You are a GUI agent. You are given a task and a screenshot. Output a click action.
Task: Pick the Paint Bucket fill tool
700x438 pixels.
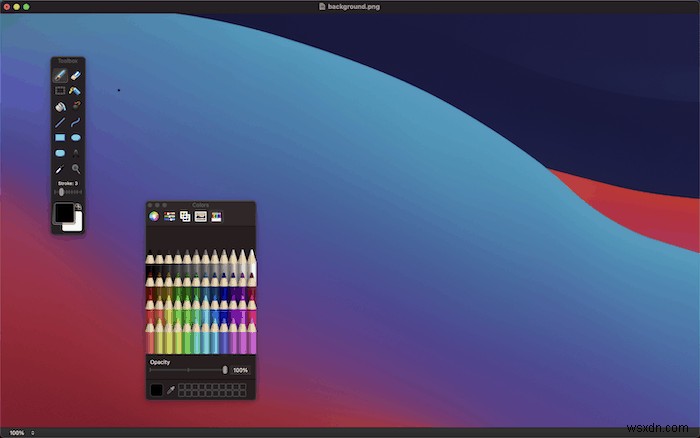pyautogui.click(x=60, y=106)
